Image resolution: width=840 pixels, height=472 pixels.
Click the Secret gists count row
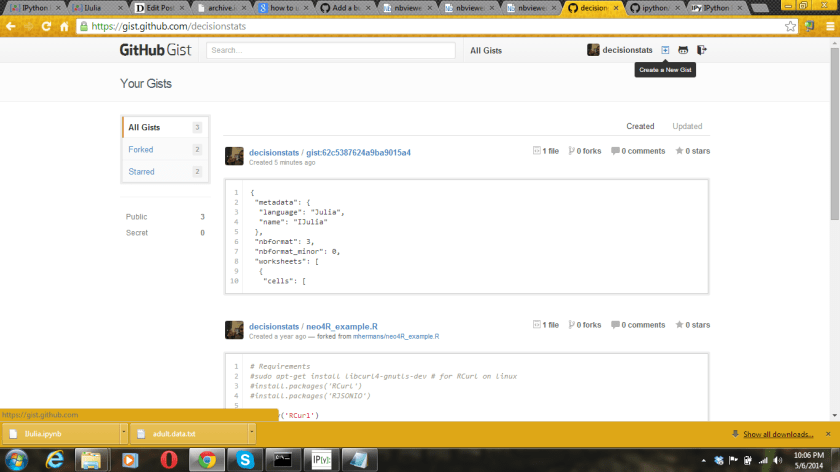pos(165,233)
